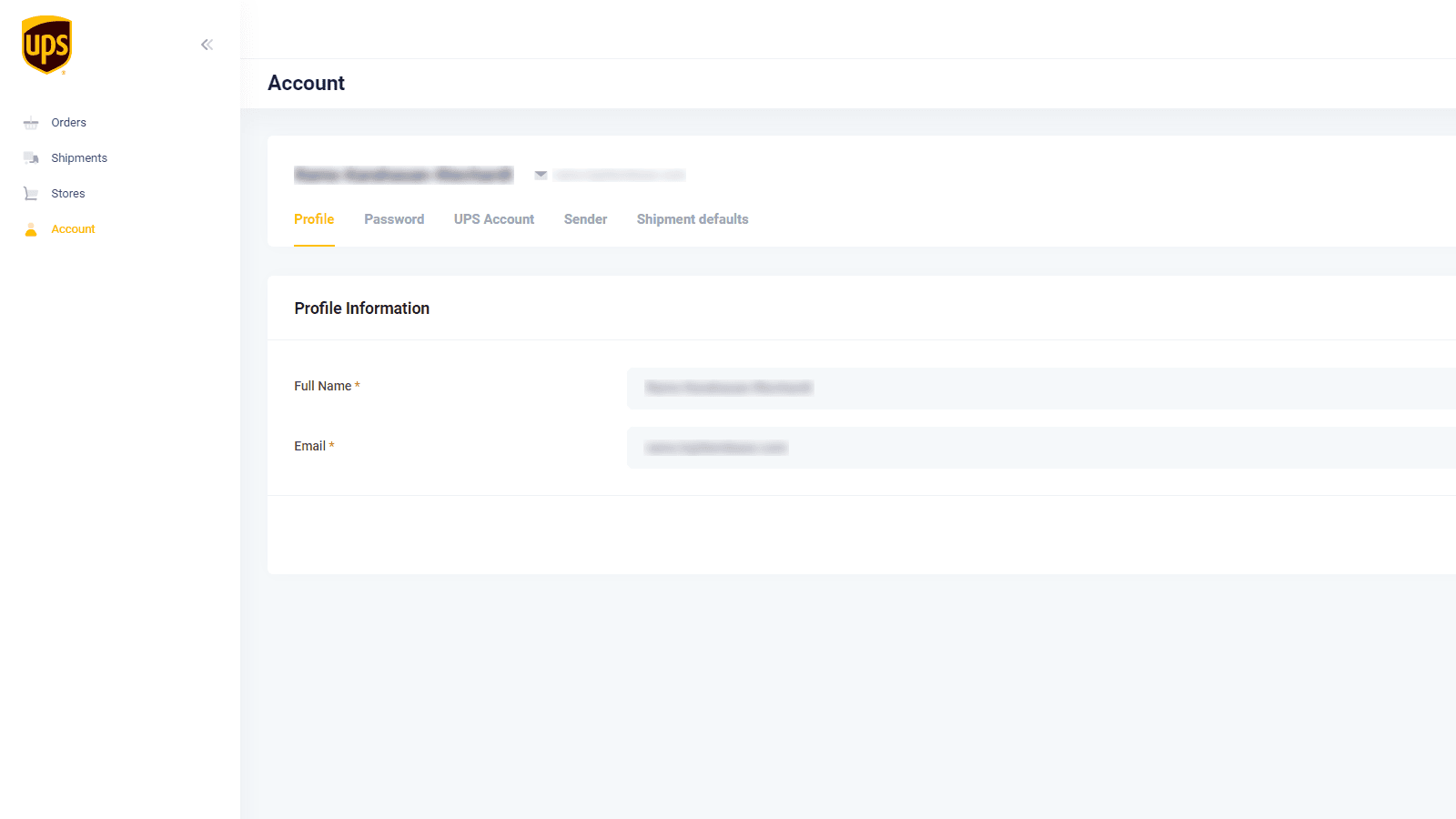The height and width of the screenshot is (819, 1456).
Task: Select the Sender tab
Action: tap(585, 218)
